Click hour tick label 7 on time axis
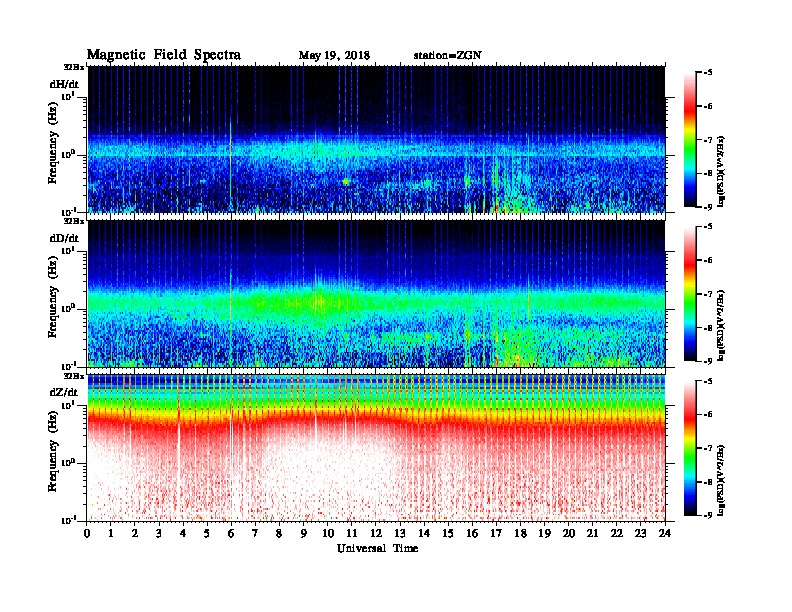 point(256,534)
